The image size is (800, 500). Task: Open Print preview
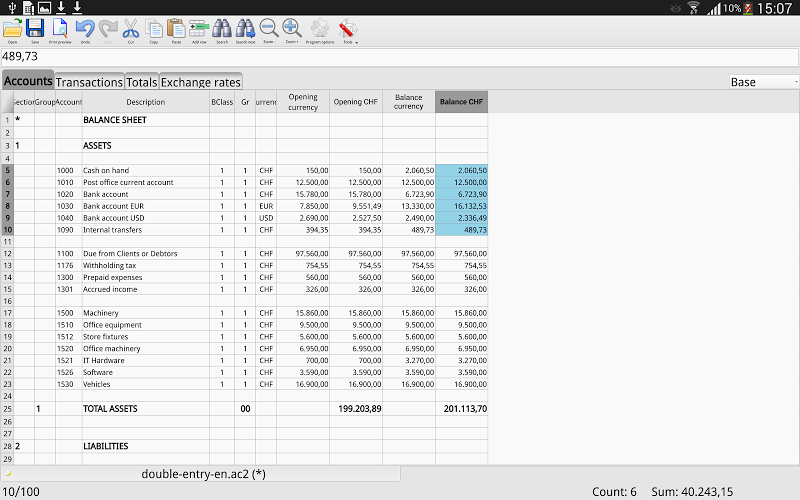tap(60, 31)
